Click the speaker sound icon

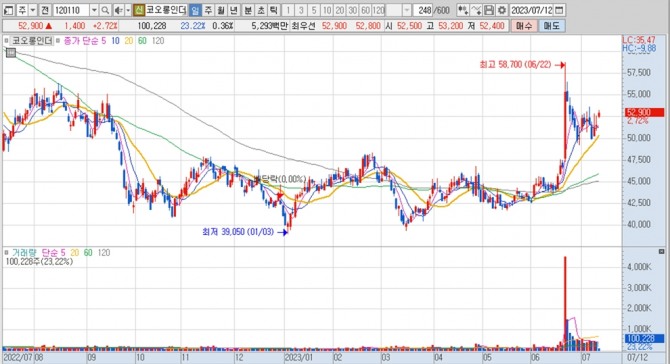coord(119,10)
